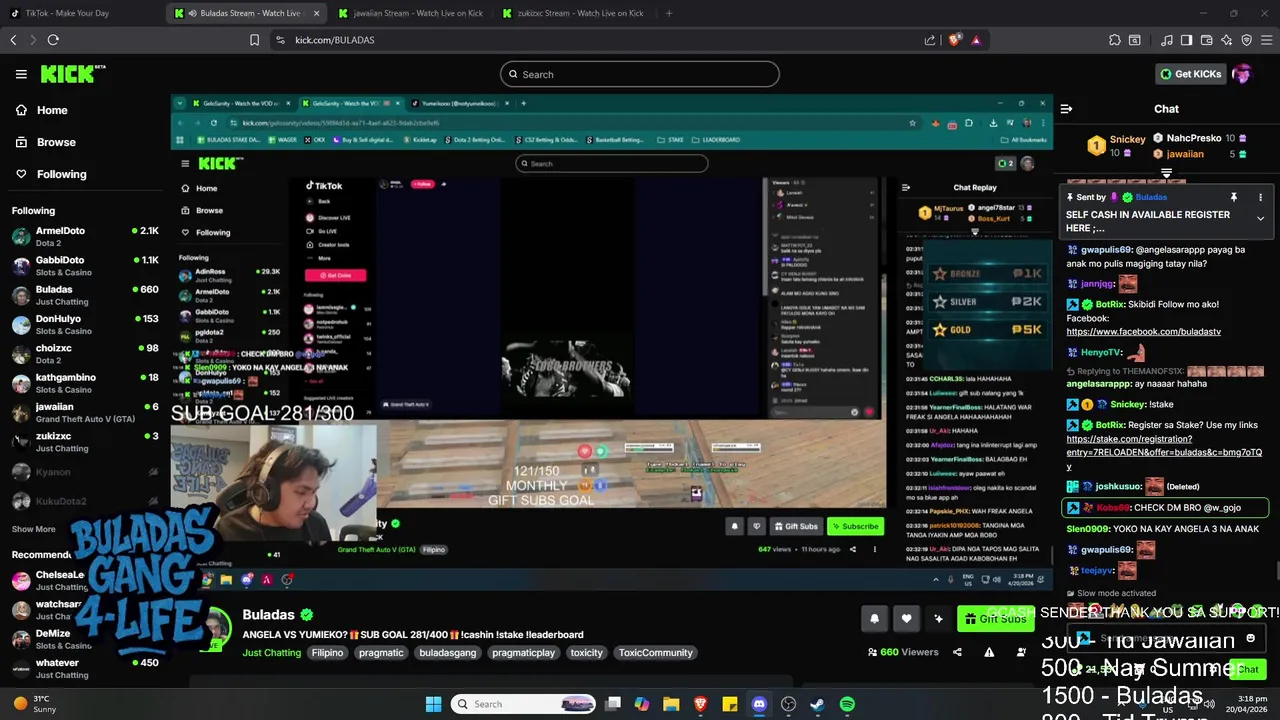Open the Windows Start menu

coord(433,704)
